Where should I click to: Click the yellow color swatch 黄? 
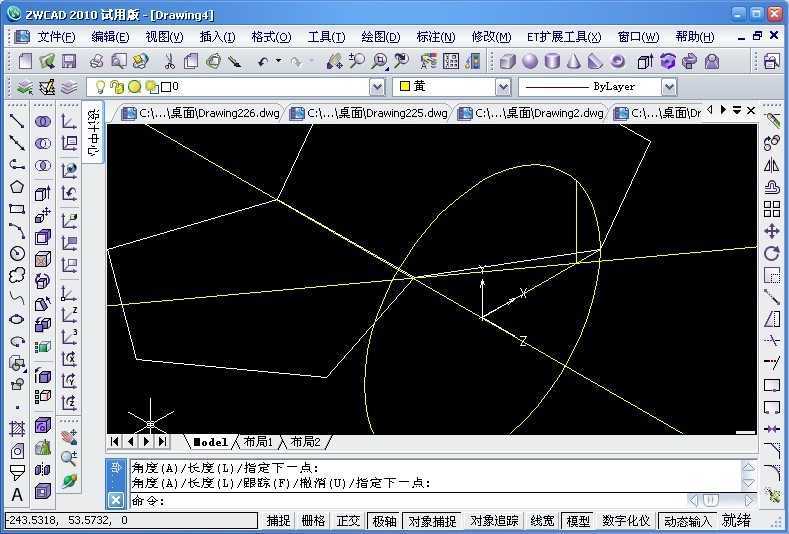click(x=404, y=86)
